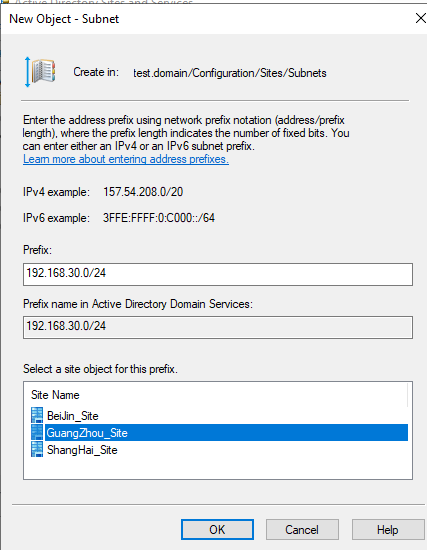The image size is (427, 550).
Task: Click the ShangHai_Site building icon
Action: pos(37,449)
